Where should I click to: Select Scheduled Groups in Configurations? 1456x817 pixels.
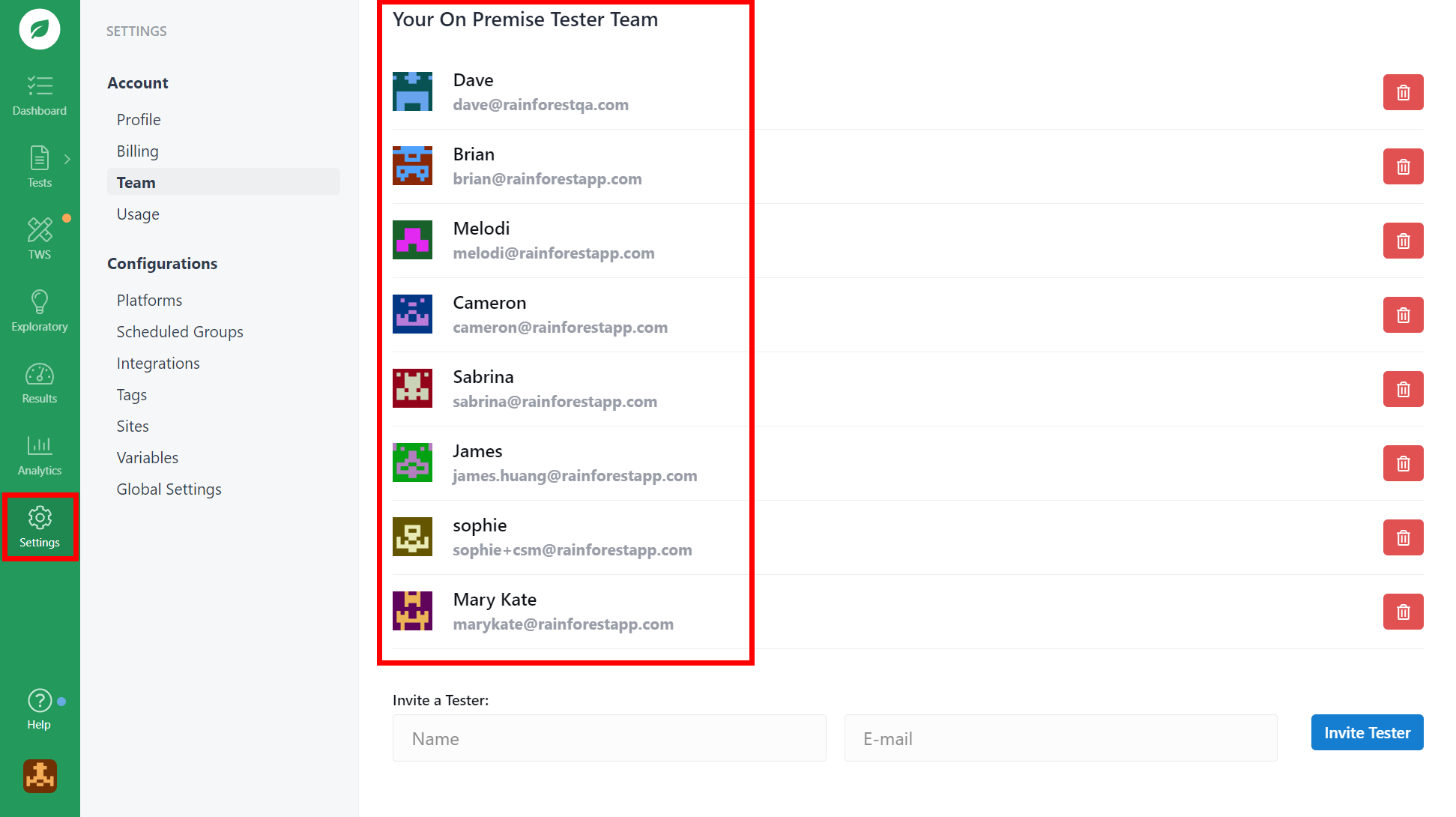(180, 332)
